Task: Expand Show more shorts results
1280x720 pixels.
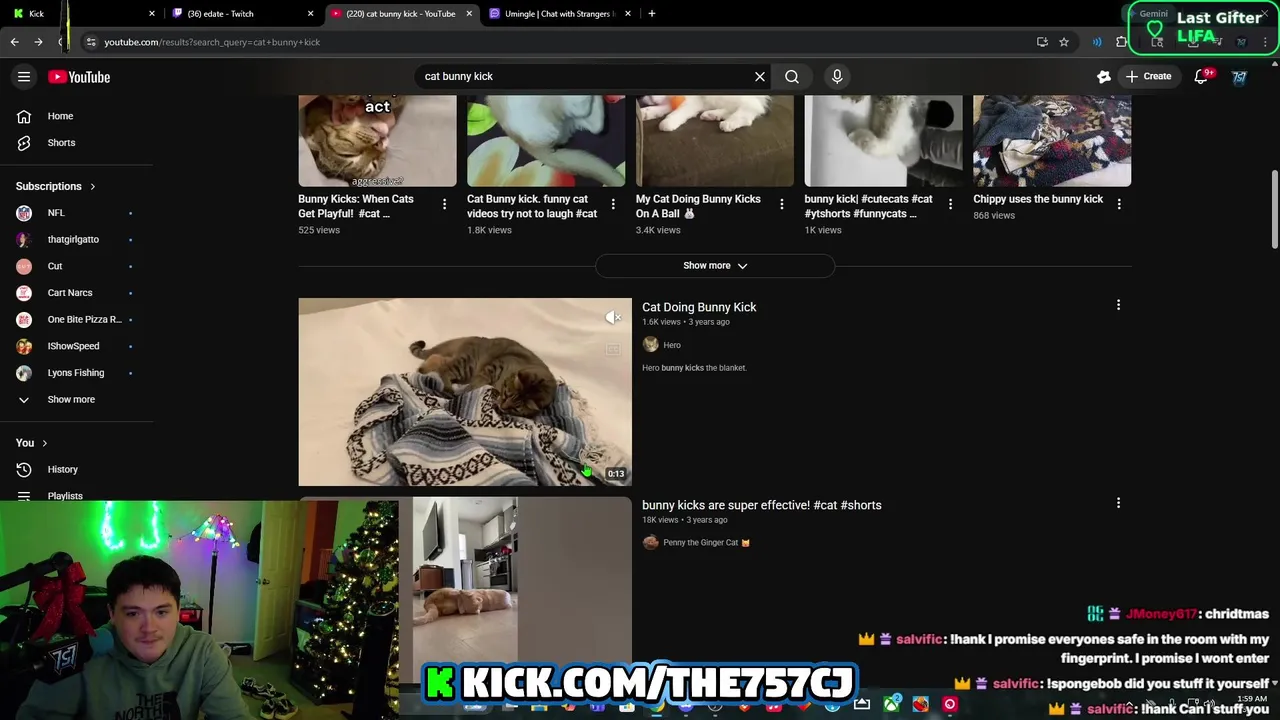Action: tap(715, 266)
